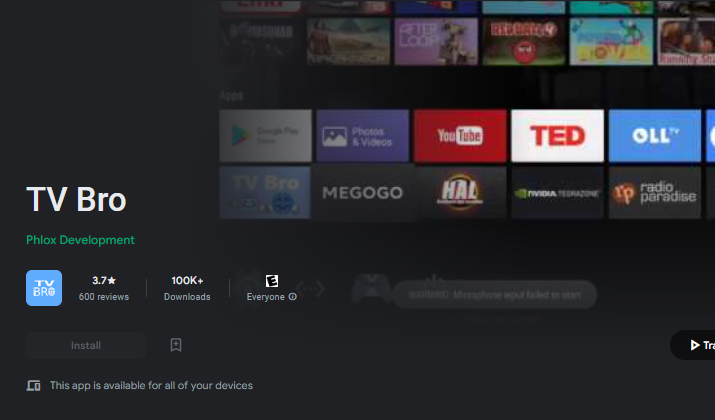Click the YouTube tile in the background screenshot

coord(460,135)
